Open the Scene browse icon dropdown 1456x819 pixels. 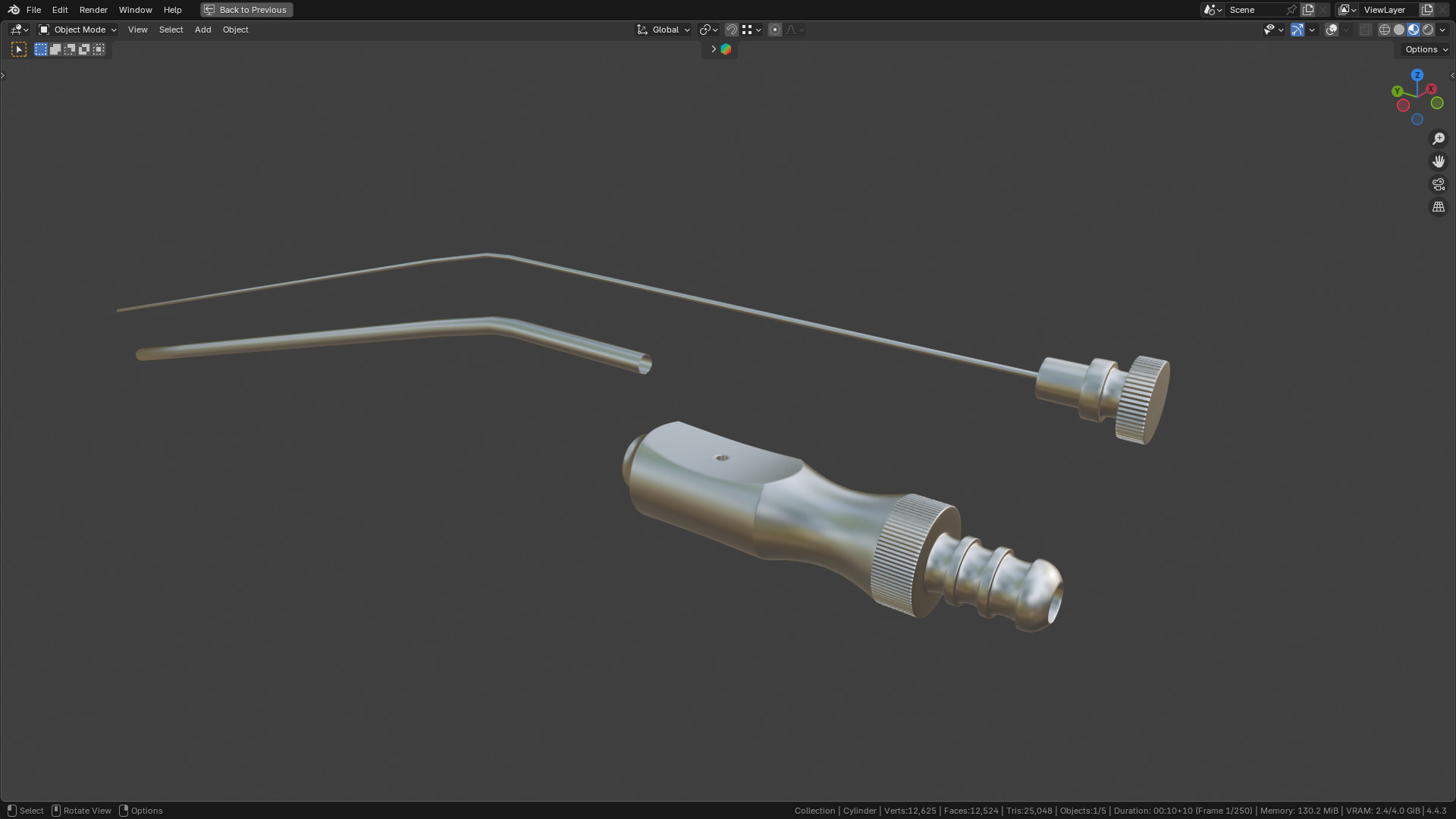click(1213, 10)
